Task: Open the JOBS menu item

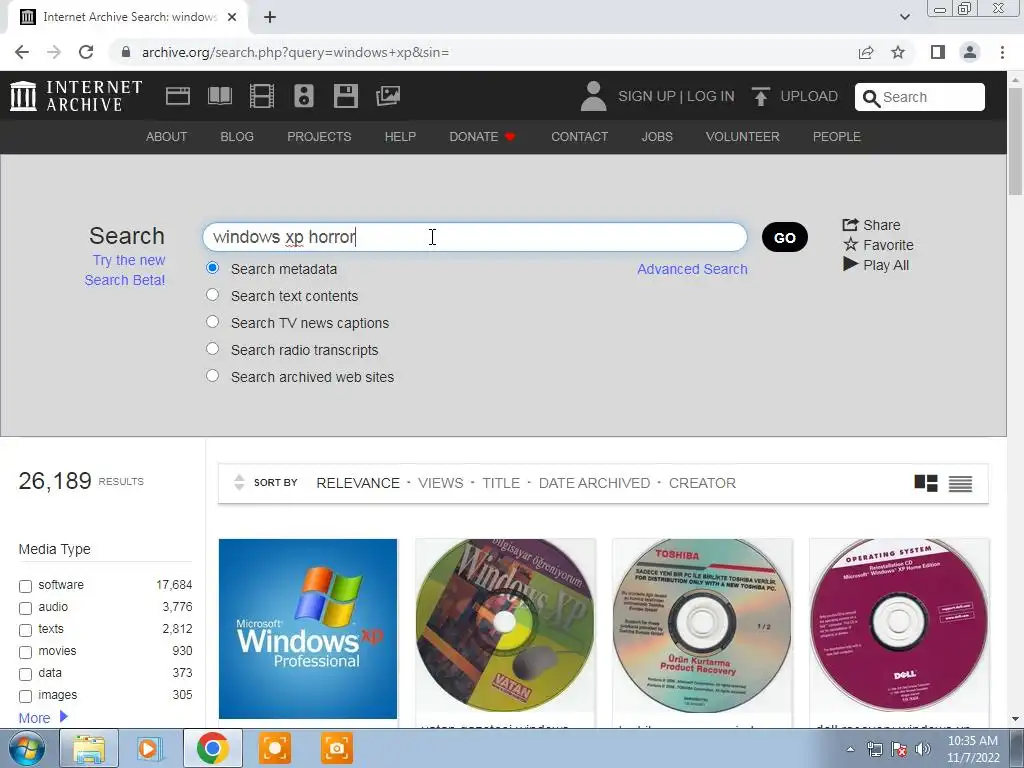Action: pos(657,136)
